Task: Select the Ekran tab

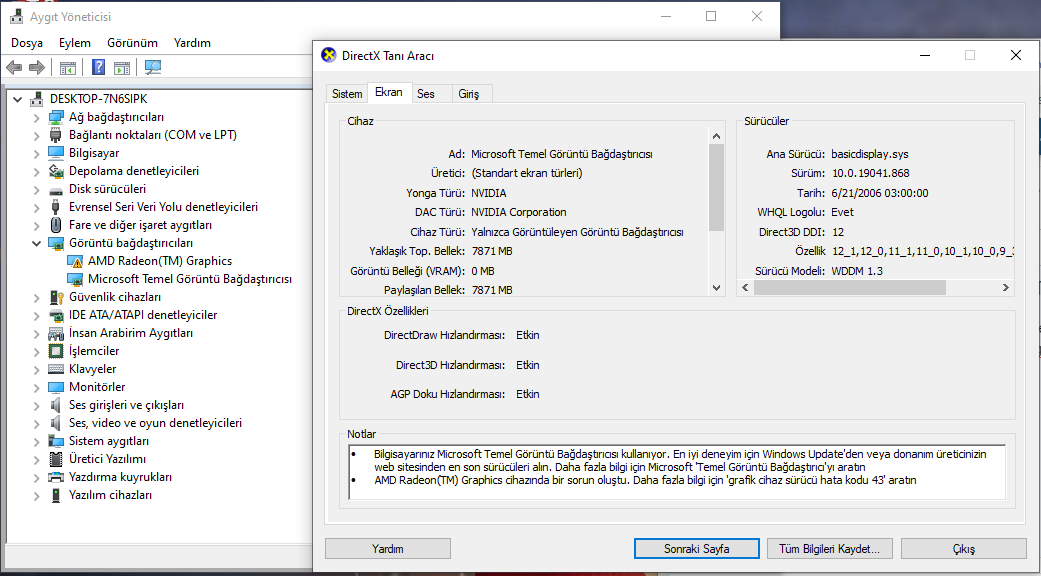Action: [389, 92]
